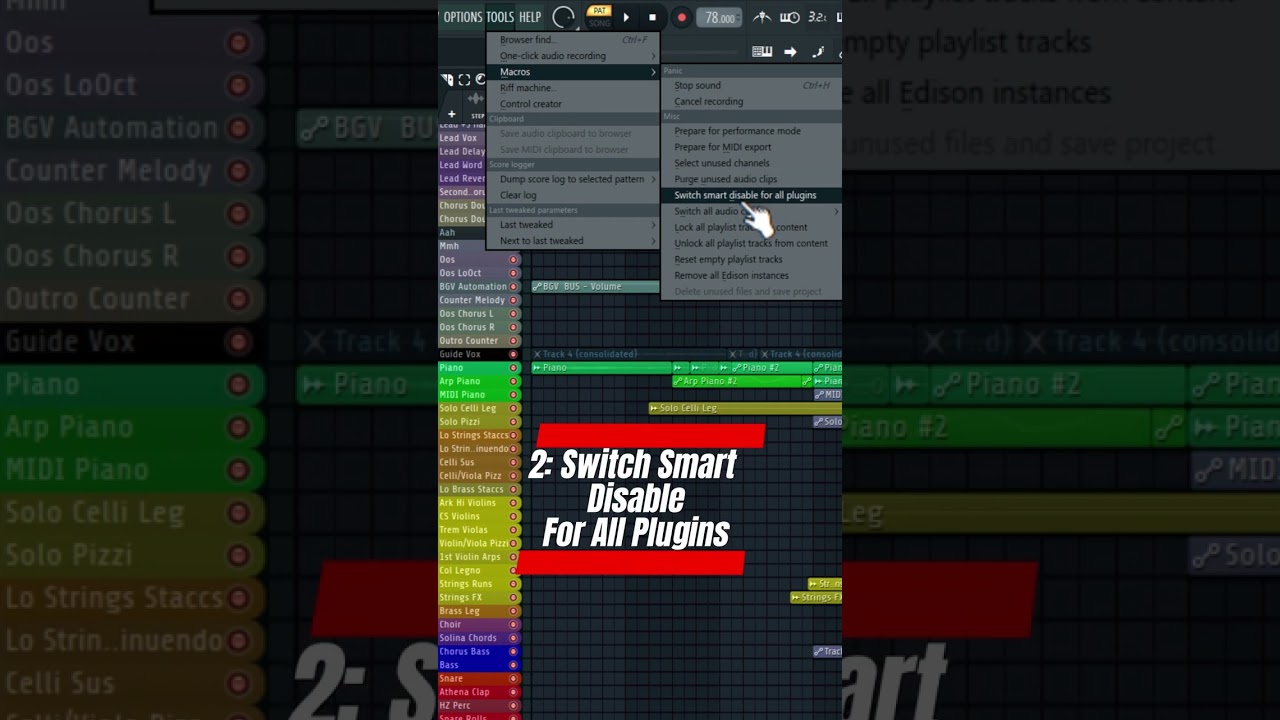The image size is (1280, 720).
Task: Choose Stop sound under Panic
Action: tap(751, 86)
